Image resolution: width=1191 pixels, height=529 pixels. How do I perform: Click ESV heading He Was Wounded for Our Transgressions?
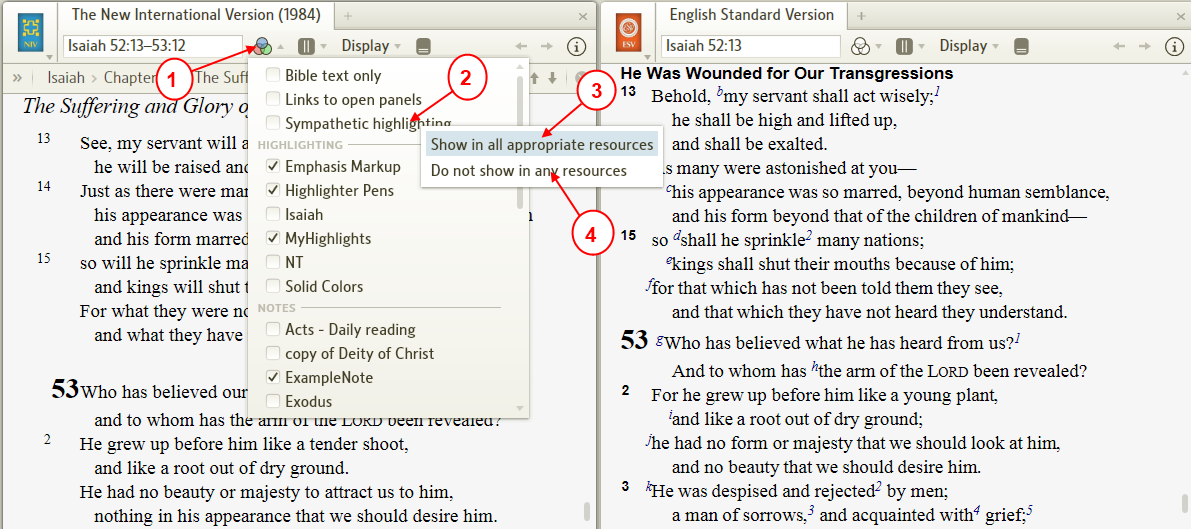coord(786,74)
